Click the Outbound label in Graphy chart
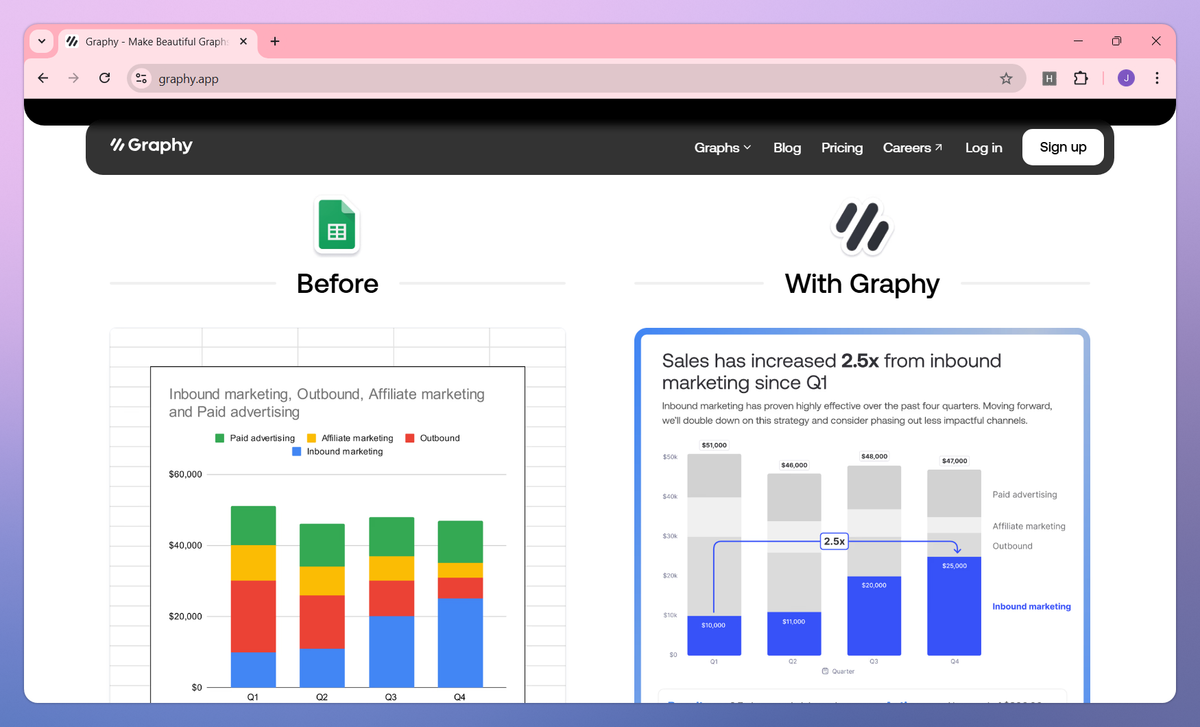The height and width of the screenshot is (727, 1200). 1012,546
